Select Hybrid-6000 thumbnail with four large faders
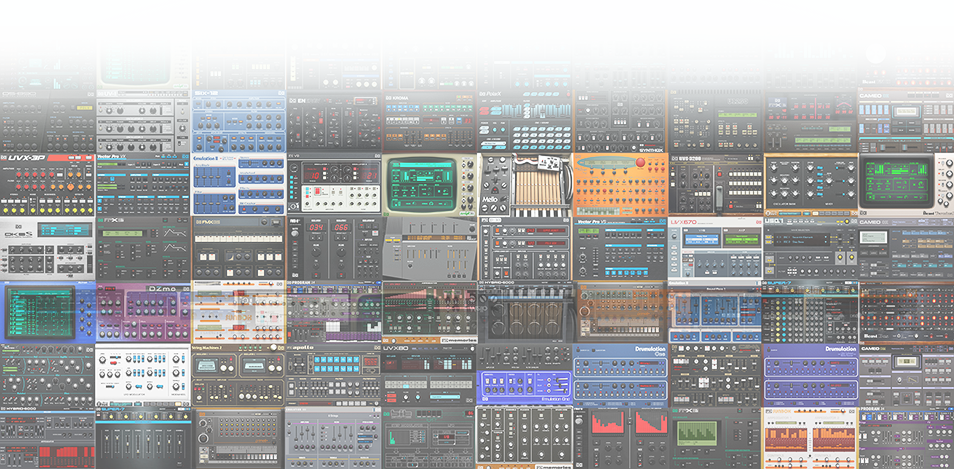 click(525, 312)
